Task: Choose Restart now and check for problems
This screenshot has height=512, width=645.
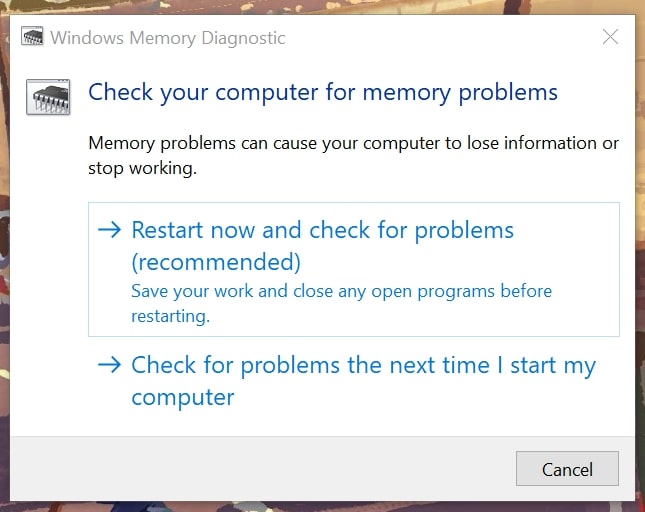Action: (322, 230)
